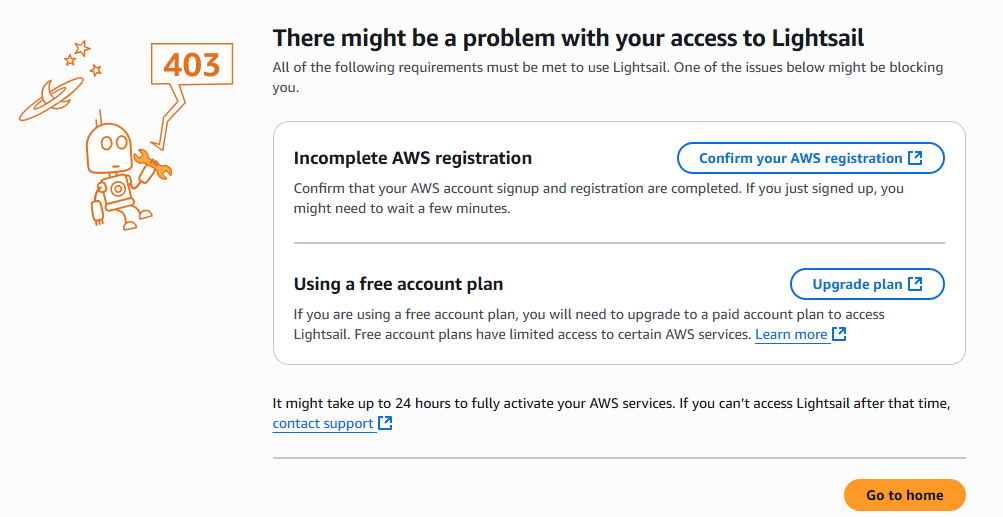Click the wrench in the robot's hand
1003x517 pixels.
[155, 163]
